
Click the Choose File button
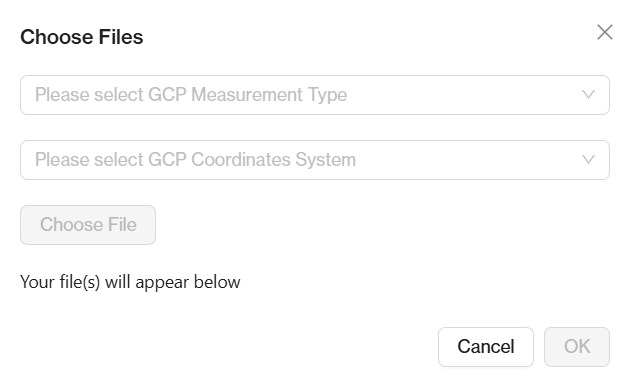[88, 225]
